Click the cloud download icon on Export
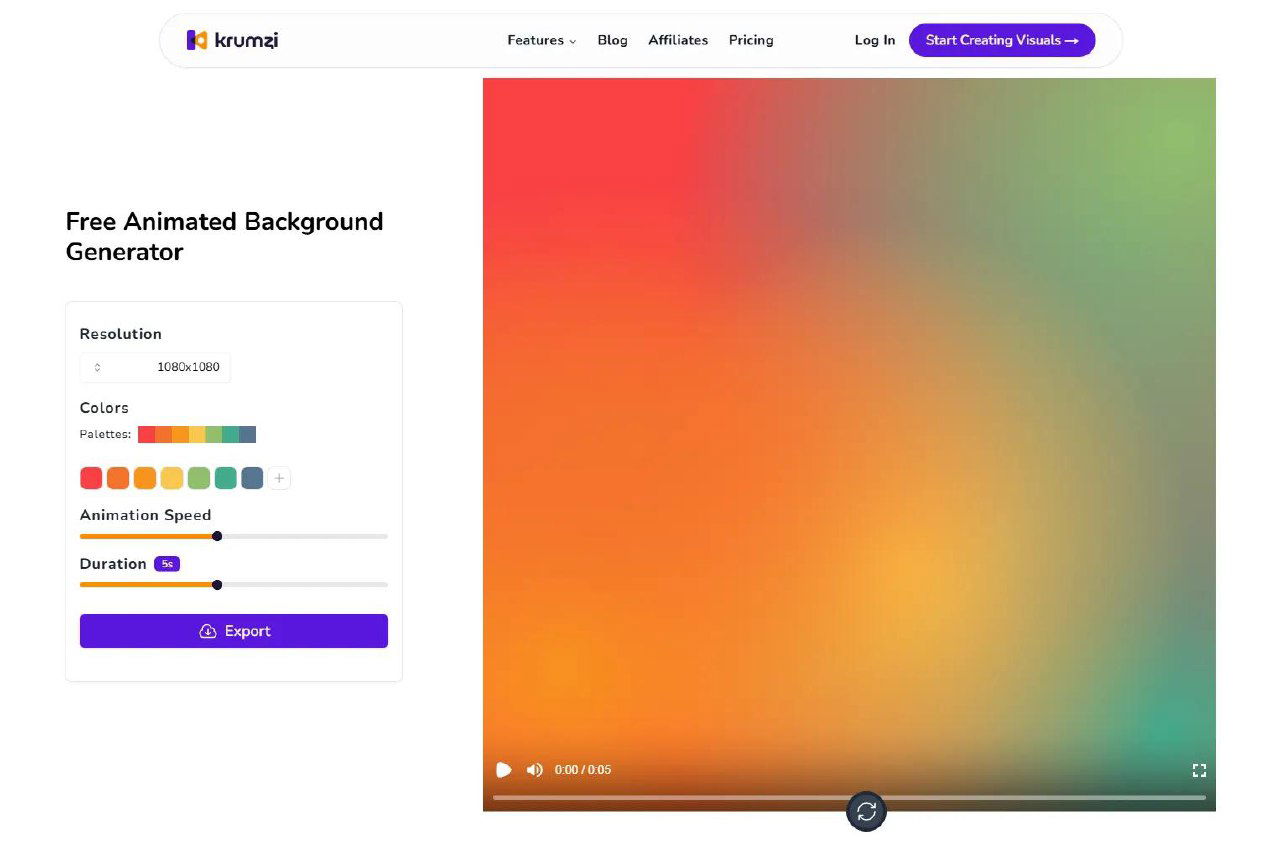This screenshot has width=1280, height=866. pyautogui.click(x=208, y=631)
